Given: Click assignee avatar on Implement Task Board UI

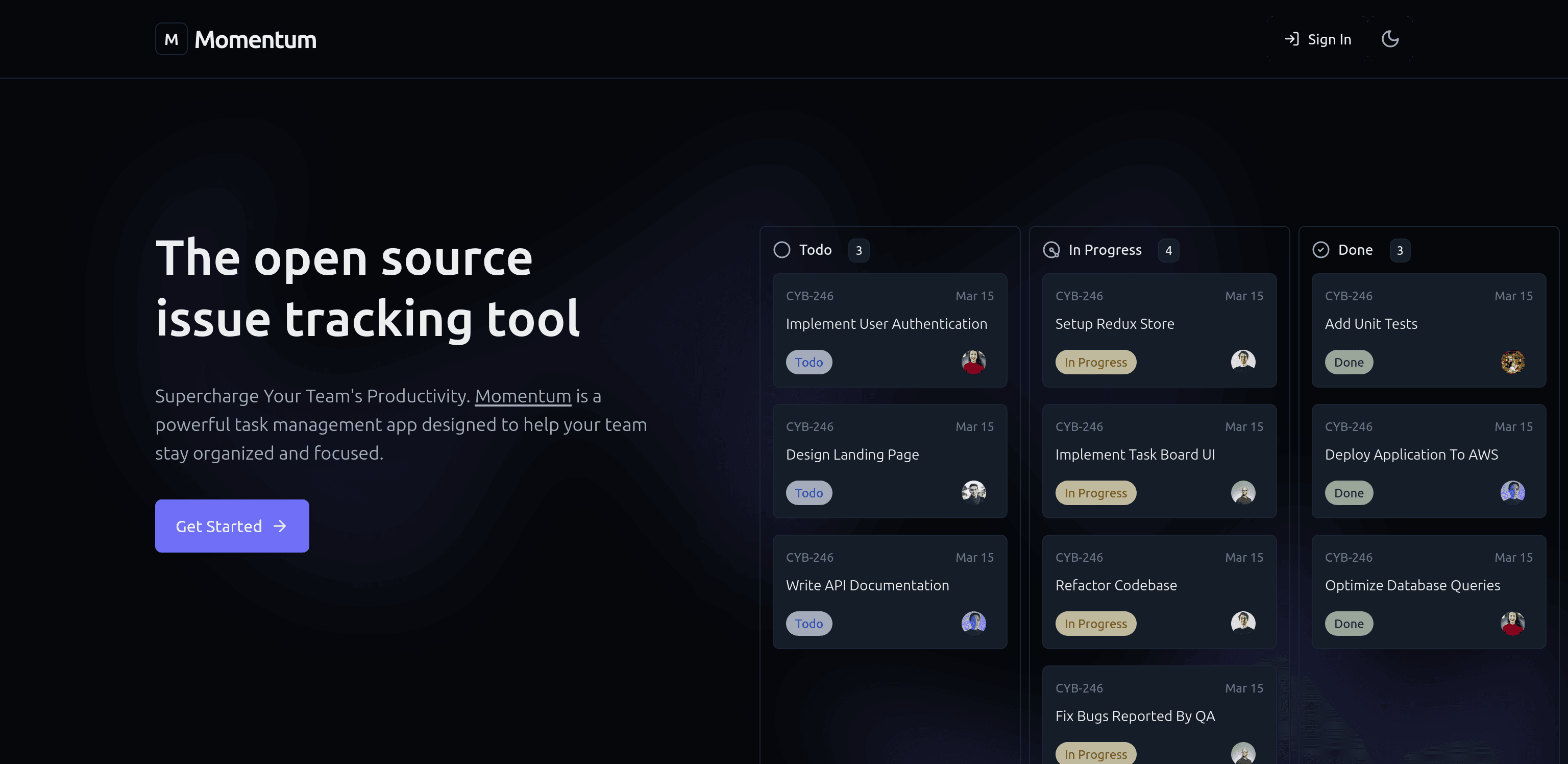Looking at the screenshot, I should tap(1243, 492).
